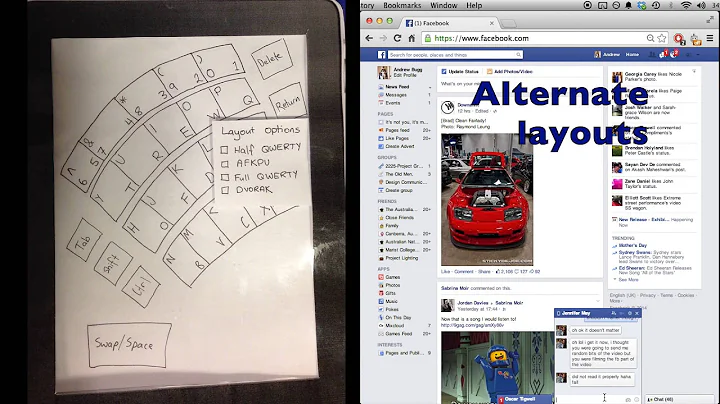Screen dimensions: 720x404
Task: Click the add-friends-to-chat icon in chat window
Action: (614, 313)
